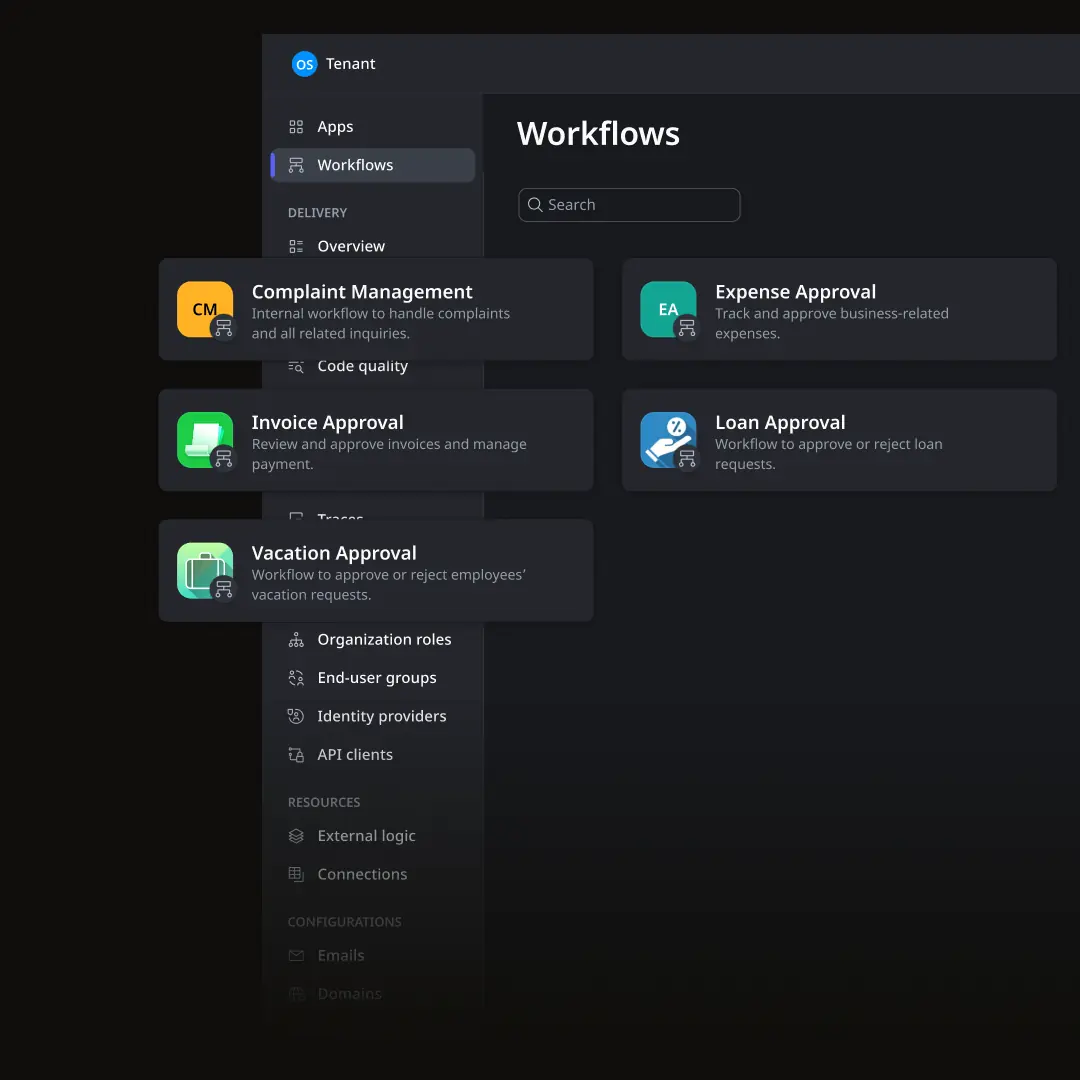Click the Loan Approval hand-coin icon
The width and height of the screenshot is (1080, 1080).
pyautogui.click(x=668, y=440)
